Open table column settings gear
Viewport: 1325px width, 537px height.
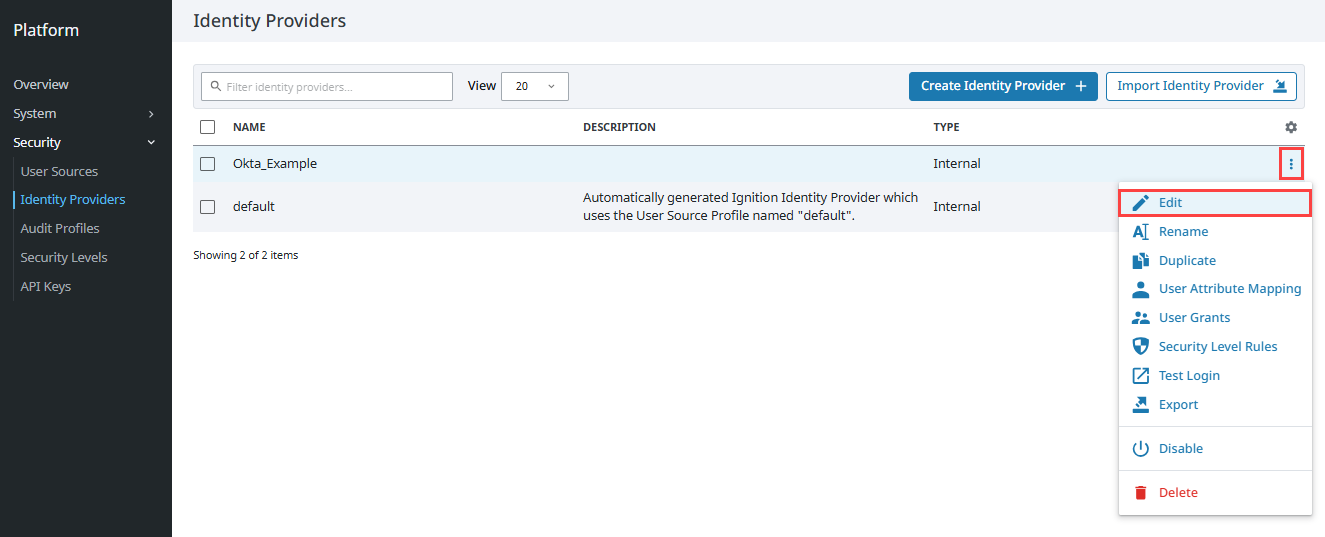1291,127
